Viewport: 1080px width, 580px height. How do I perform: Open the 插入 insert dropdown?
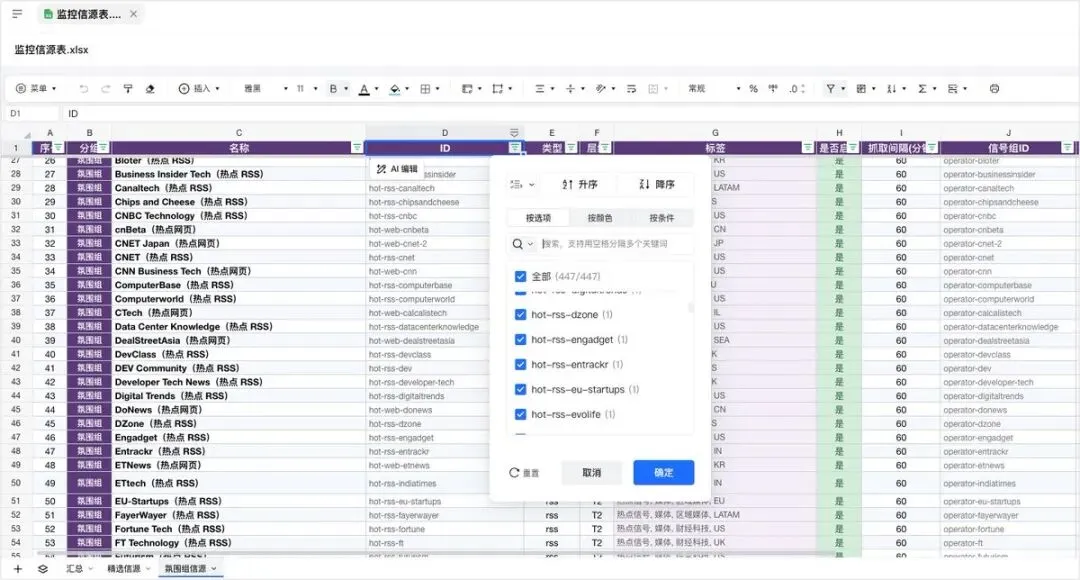(200, 89)
